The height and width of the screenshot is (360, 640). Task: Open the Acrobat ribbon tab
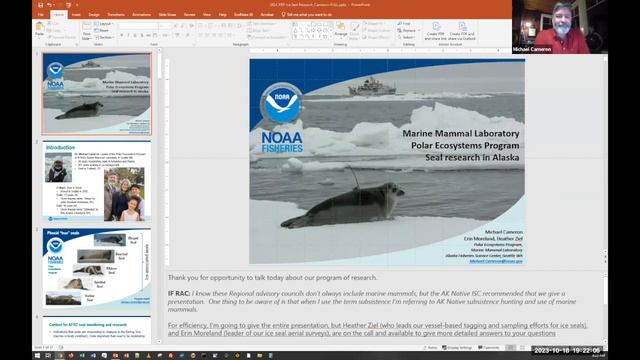pyautogui.click(x=267, y=15)
